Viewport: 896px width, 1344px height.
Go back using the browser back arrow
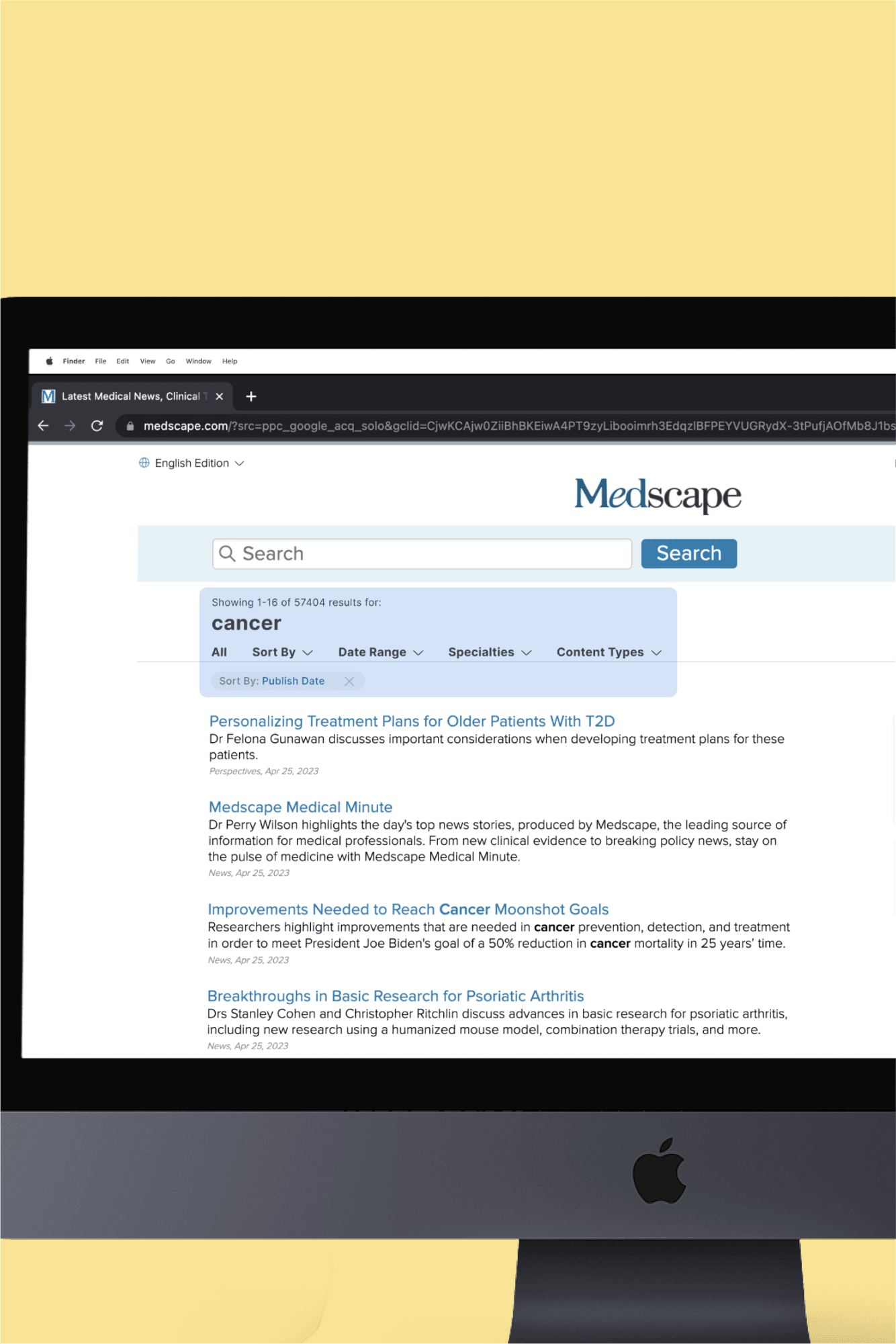tap(44, 426)
